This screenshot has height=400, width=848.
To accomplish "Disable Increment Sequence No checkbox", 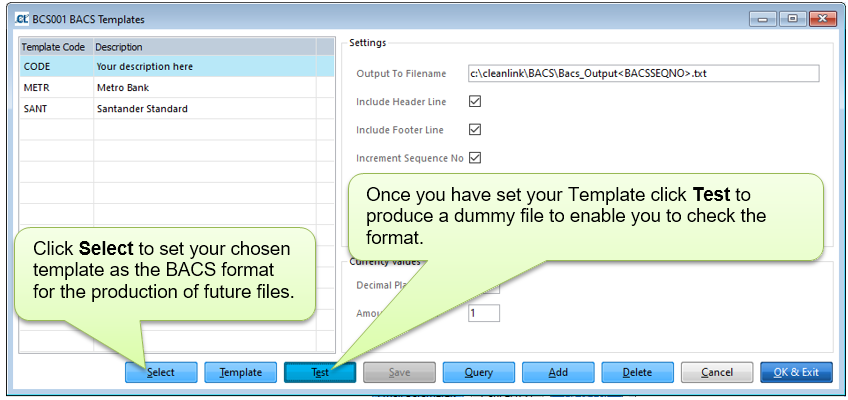I will 475,158.
